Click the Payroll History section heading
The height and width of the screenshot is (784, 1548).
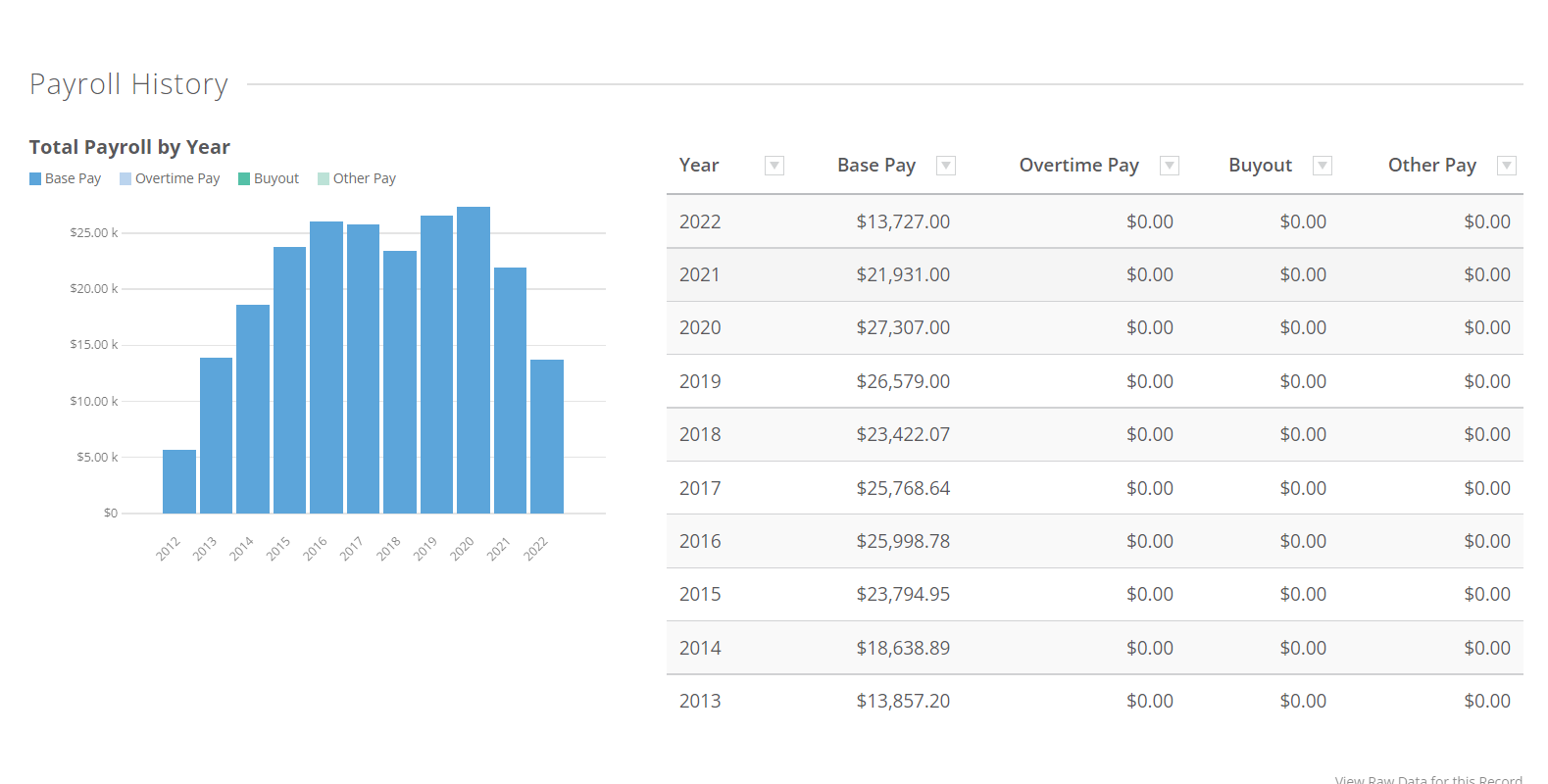128,84
